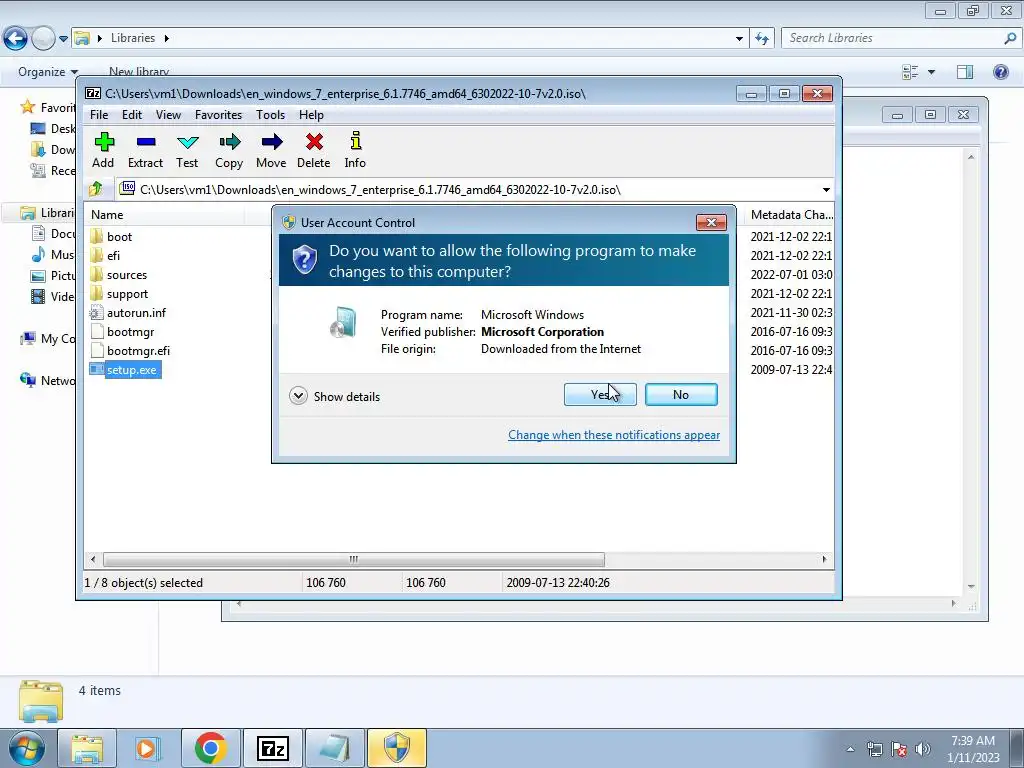This screenshot has width=1024, height=768.
Task: Click the Extract toolbar icon
Action: pos(145,151)
